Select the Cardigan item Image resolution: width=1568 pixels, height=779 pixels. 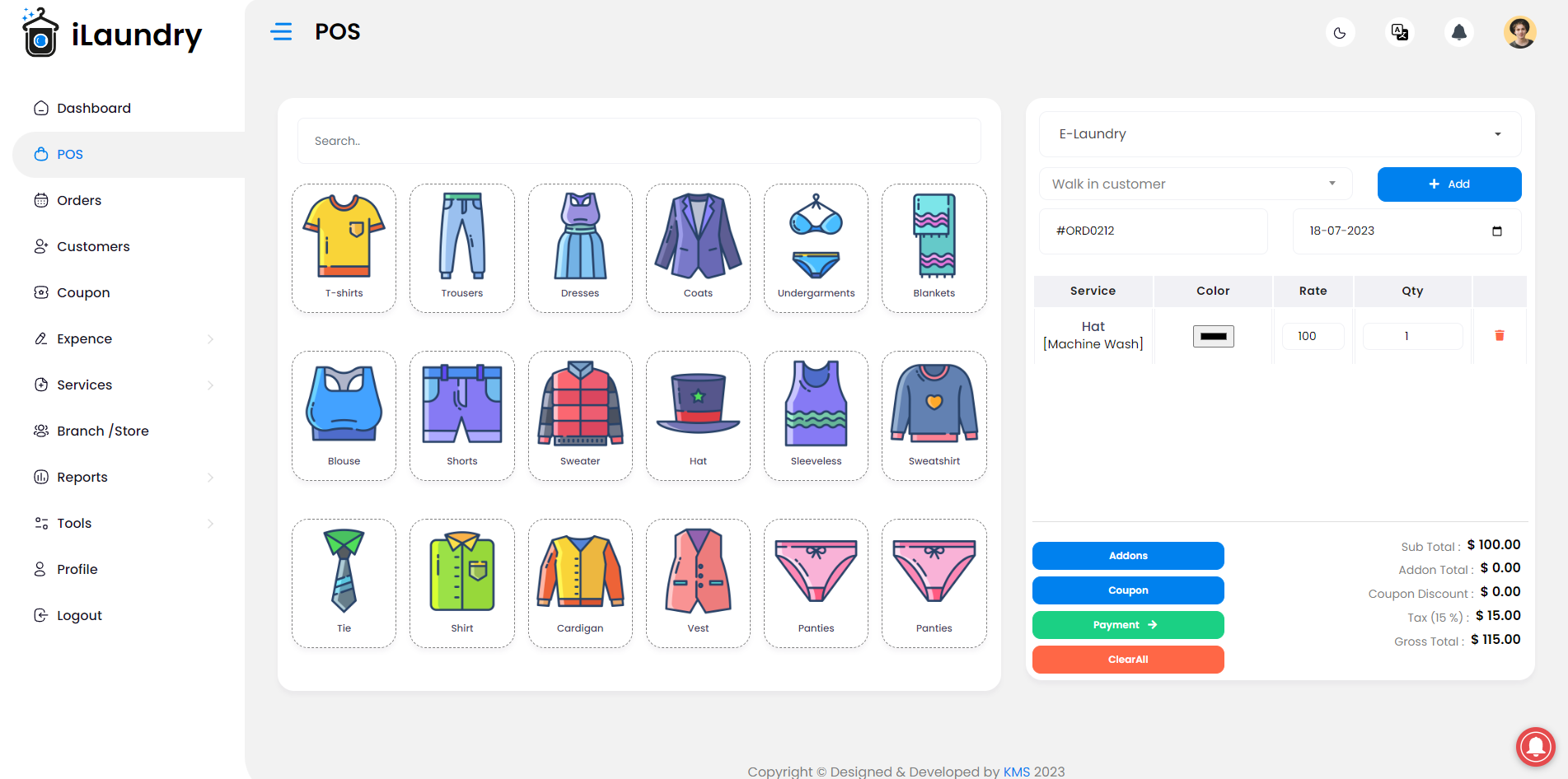pos(580,583)
